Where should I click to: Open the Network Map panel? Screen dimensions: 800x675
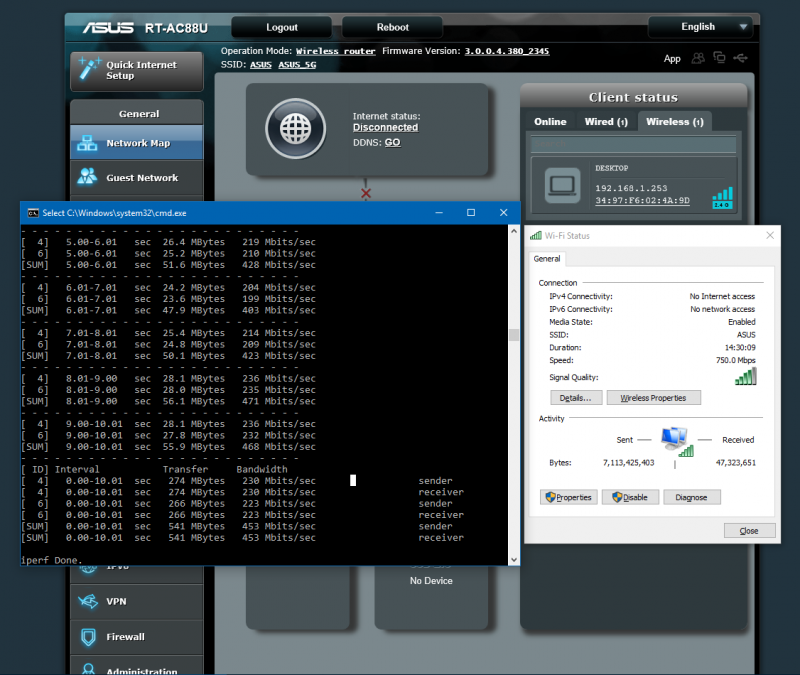(136, 142)
